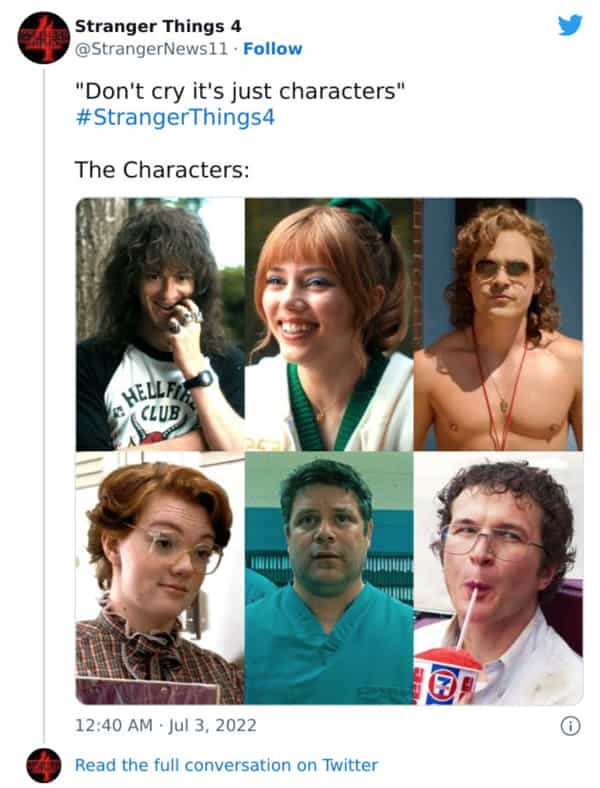600x788 pixels.
Task: Click the small avatar beside the conversation link
Action: 43,765
